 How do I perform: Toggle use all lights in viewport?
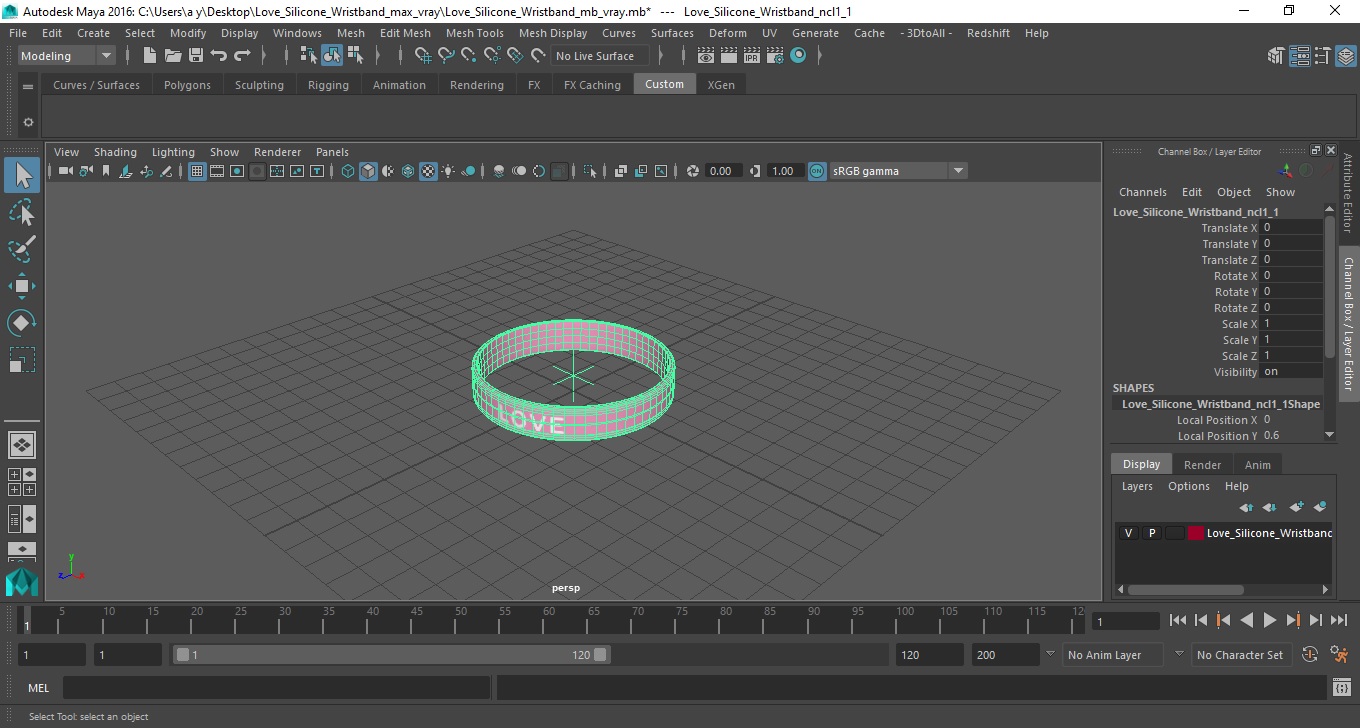(448, 171)
